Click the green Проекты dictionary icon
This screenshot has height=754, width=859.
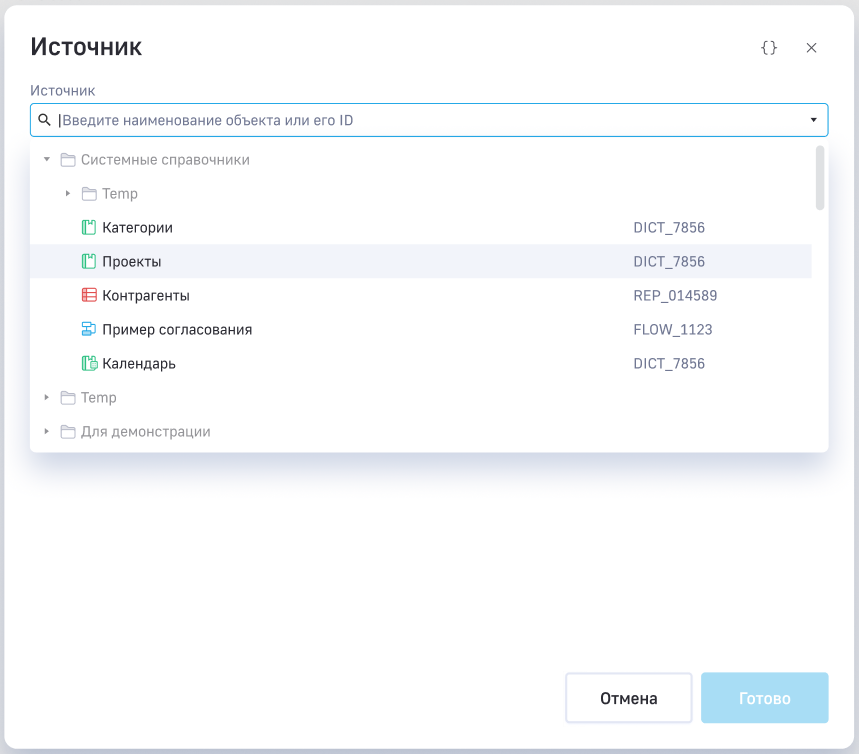pos(89,262)
